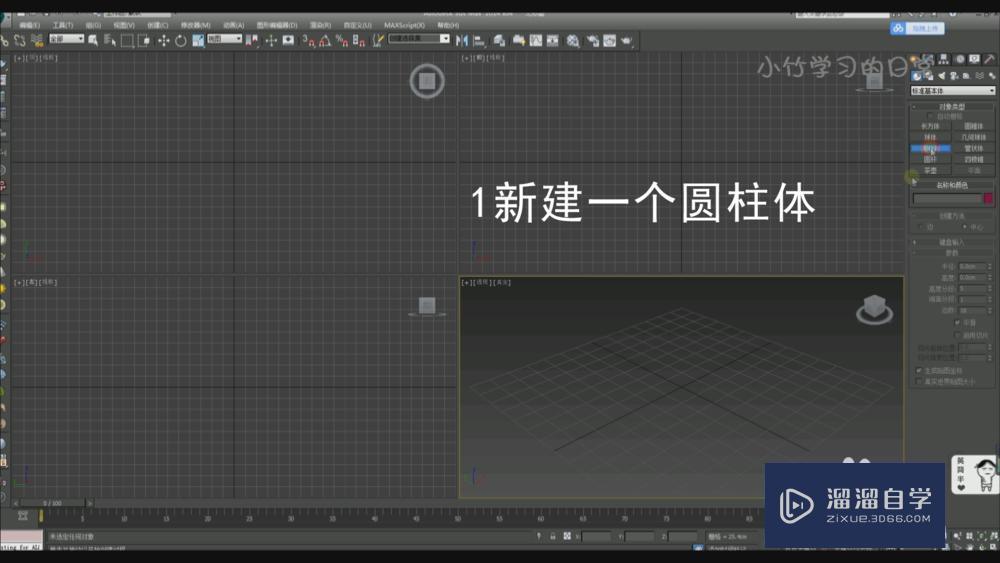Open the Layer Manager
1000x563 pixels.
tap(499, 41)
